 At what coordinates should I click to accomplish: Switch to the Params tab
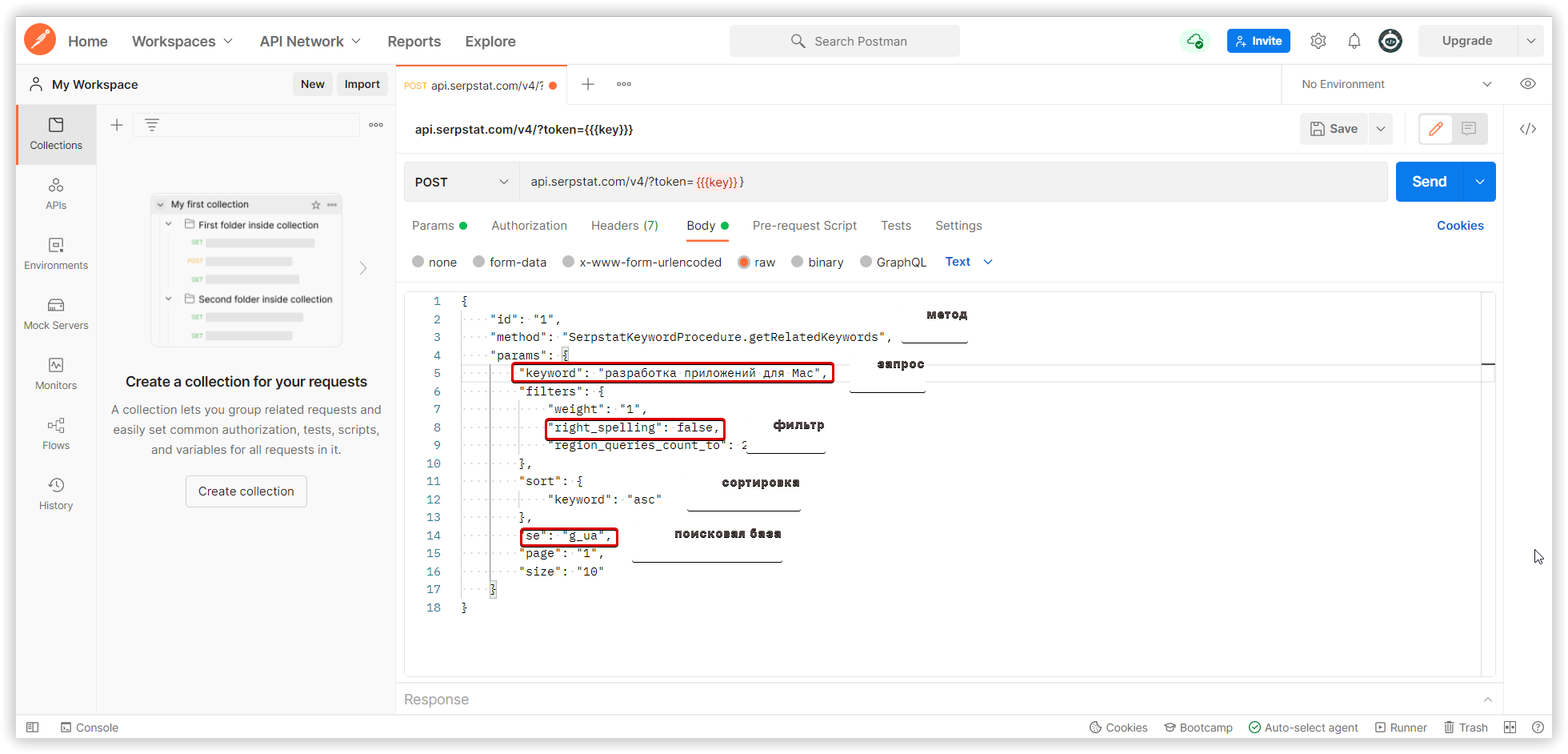(x=439, y=226)
